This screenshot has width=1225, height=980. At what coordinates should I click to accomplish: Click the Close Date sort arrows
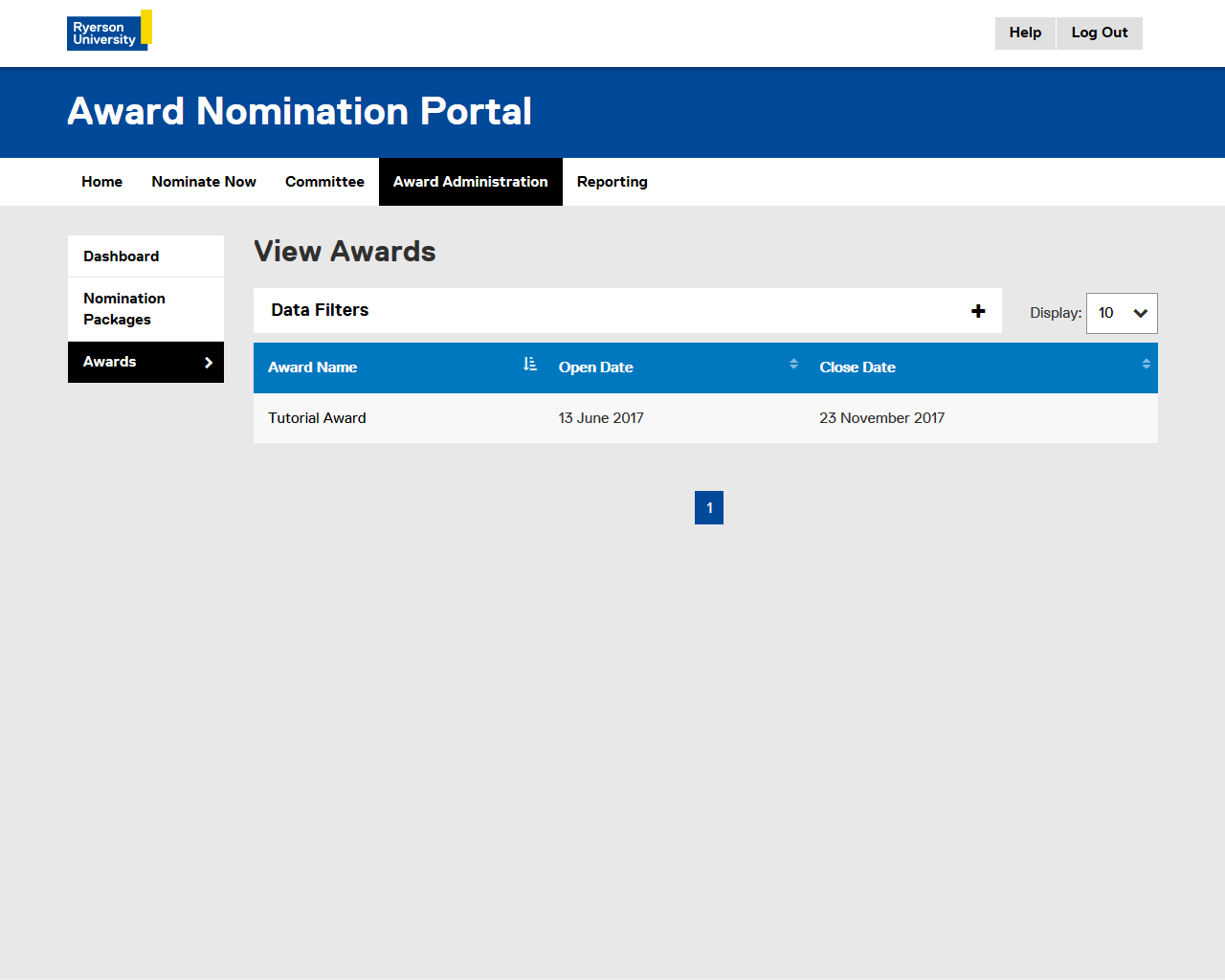click(1146, 364)
